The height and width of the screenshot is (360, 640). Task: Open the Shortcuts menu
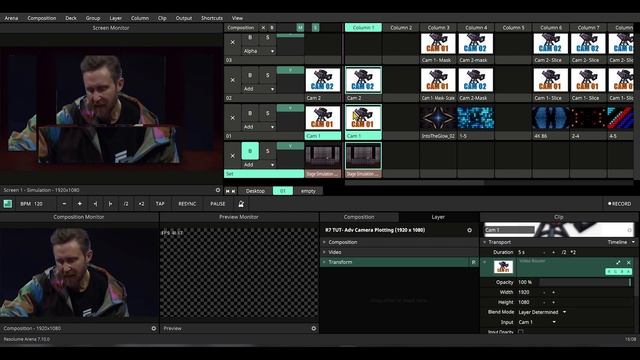point(212,18)
